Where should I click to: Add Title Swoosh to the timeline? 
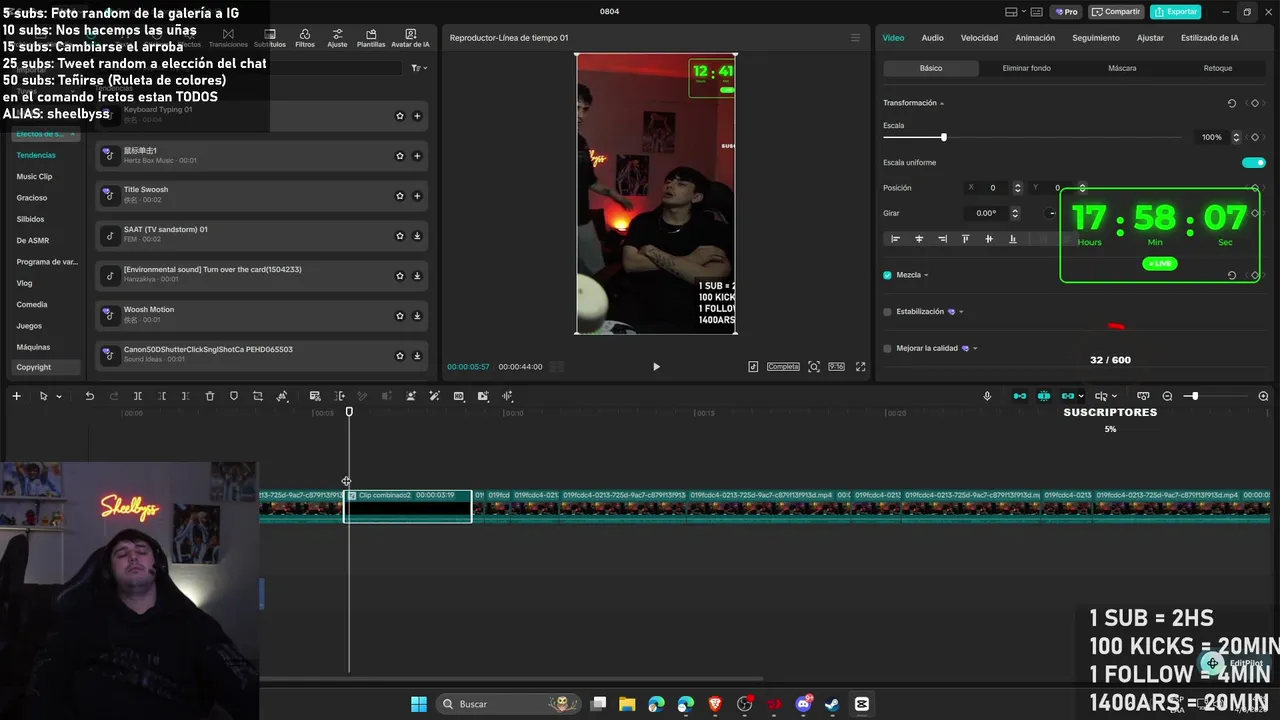pyautogui.click(x=417, y=196)
